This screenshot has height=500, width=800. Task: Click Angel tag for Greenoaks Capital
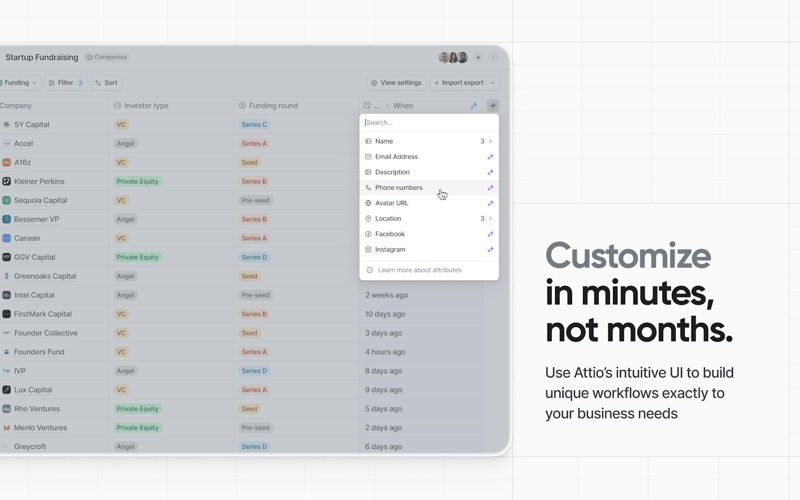[125, 276]
